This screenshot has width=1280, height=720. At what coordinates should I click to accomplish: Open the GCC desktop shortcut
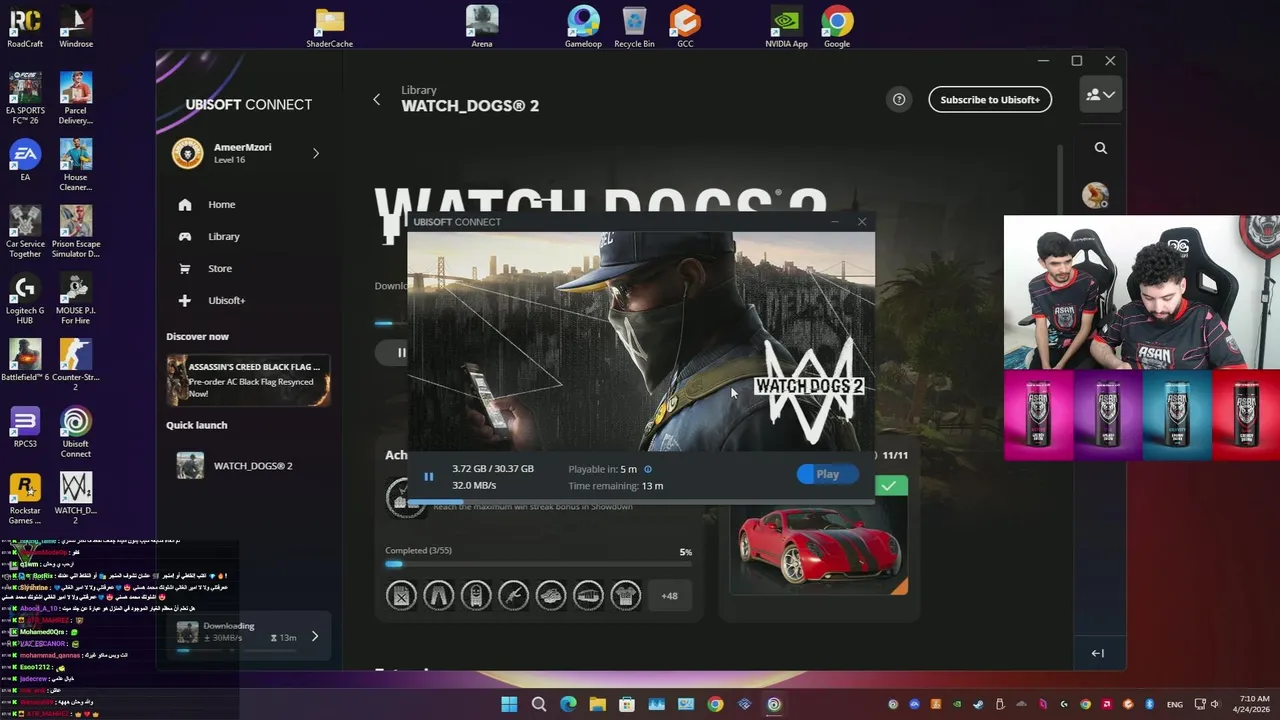[685, 27]
